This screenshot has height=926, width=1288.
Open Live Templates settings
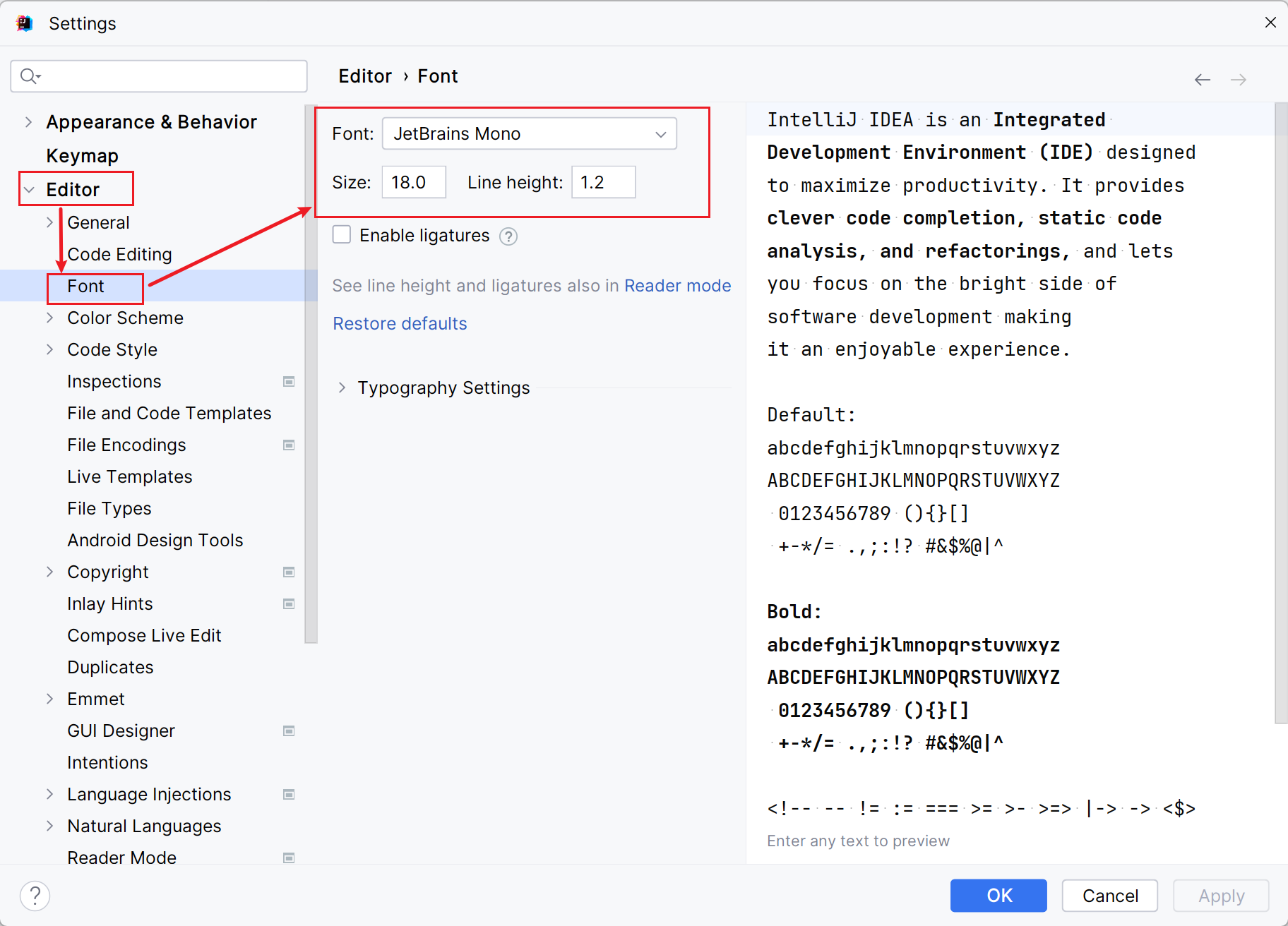click(x=130, y=476)
